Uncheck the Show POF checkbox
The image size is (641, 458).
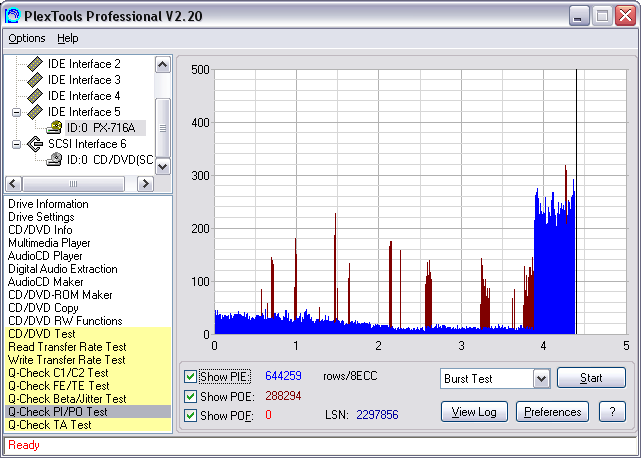point(190,415)
